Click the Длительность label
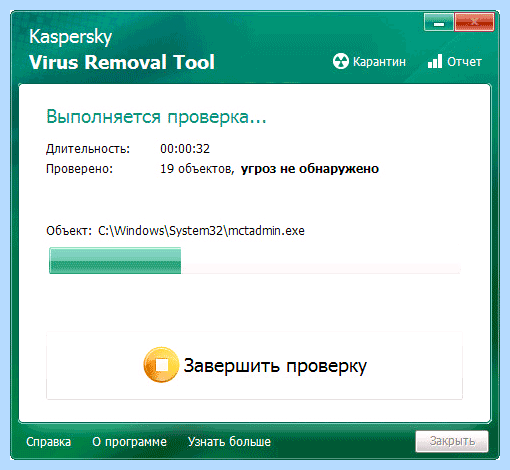 click(88, 149)
